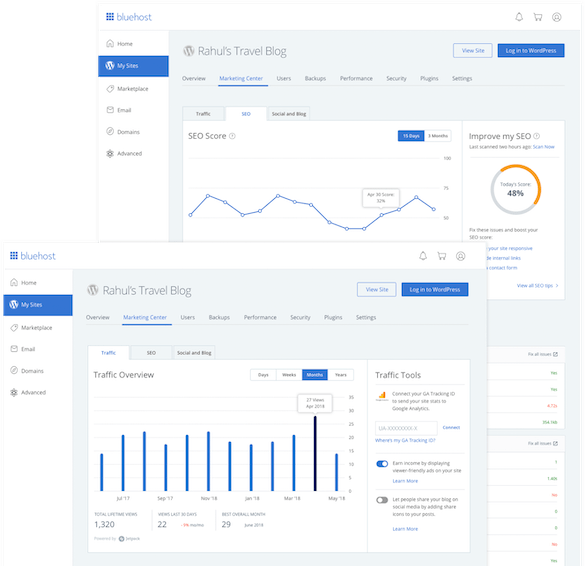
Task: Click Jetpack logo below traffic stats
Action: pos(122,538)
